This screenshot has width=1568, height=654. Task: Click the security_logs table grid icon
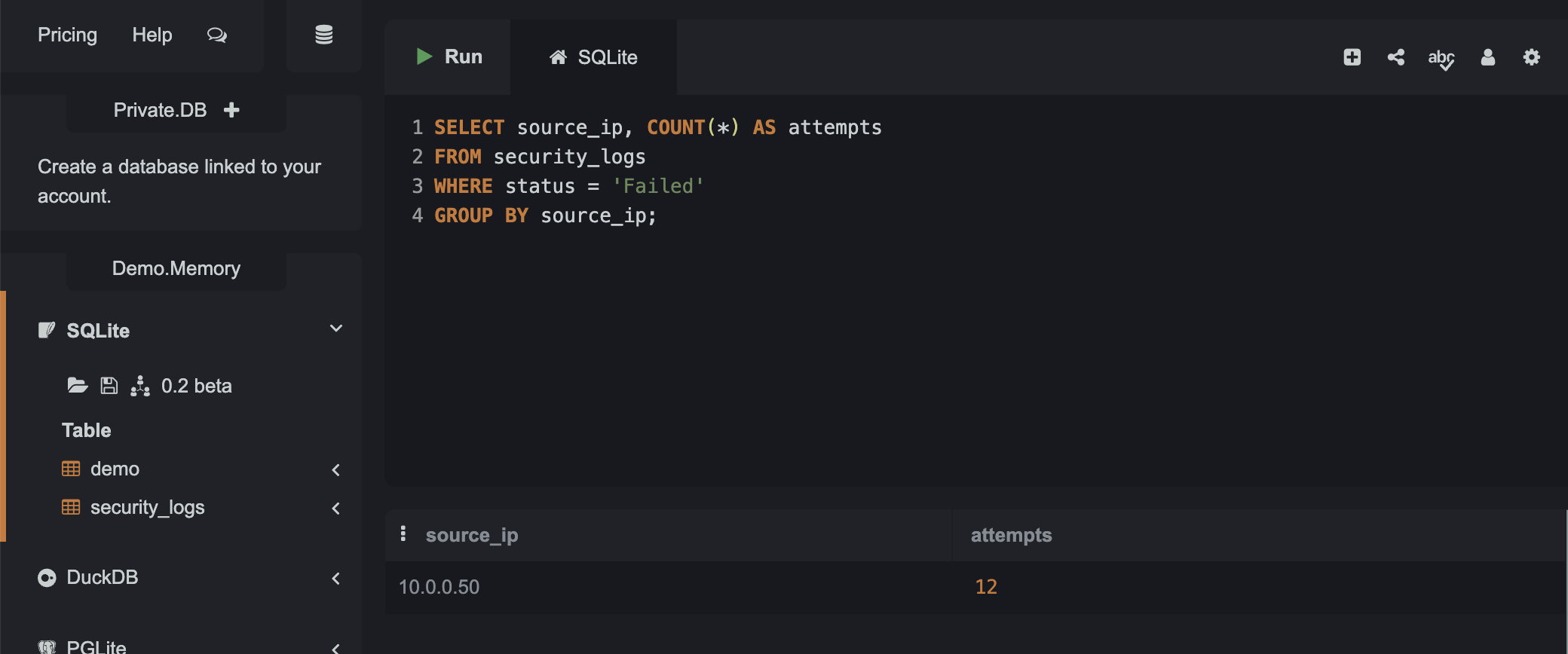[72, 507]
